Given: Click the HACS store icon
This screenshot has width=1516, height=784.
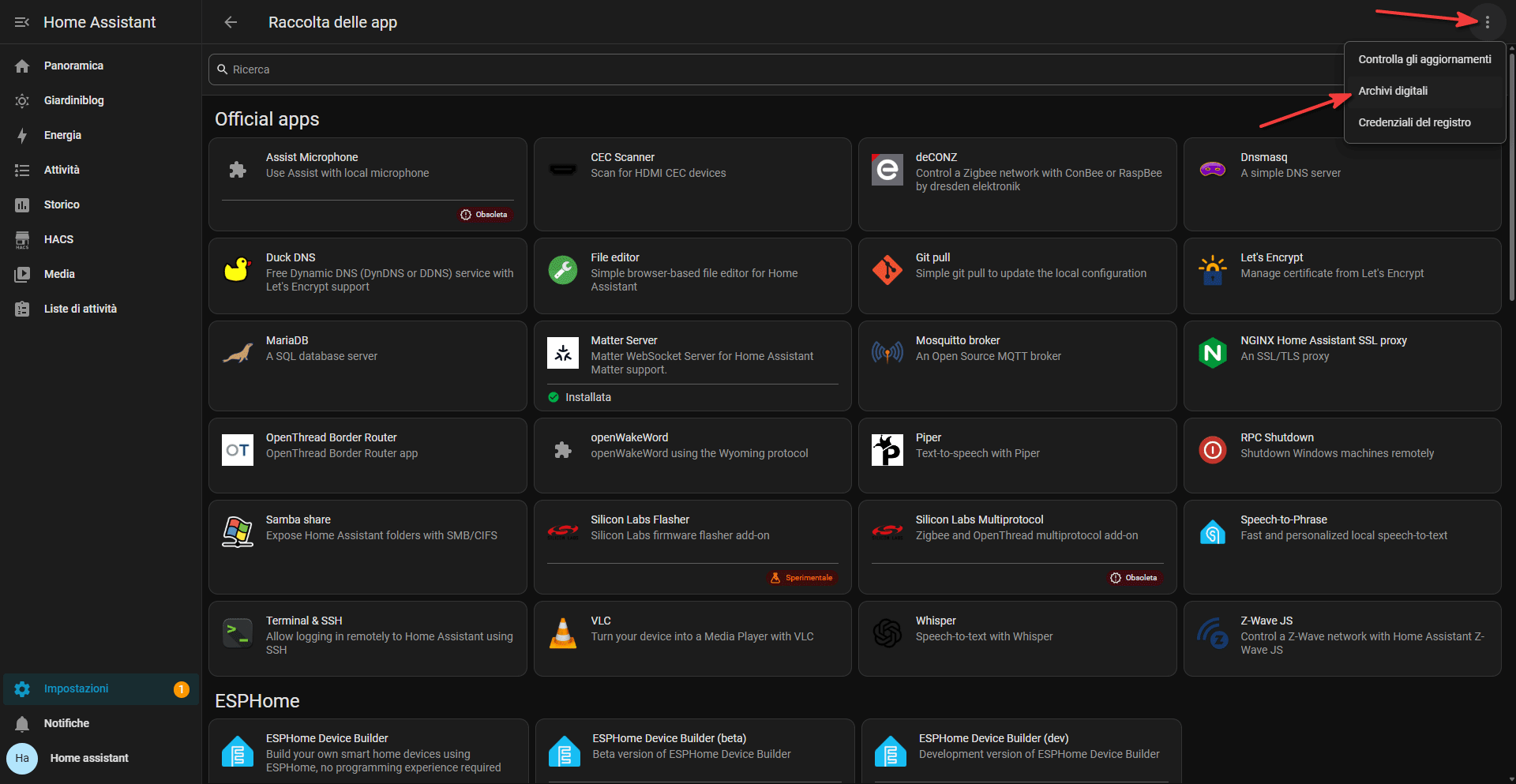Looking at the screenshot, I should (22, 239).
